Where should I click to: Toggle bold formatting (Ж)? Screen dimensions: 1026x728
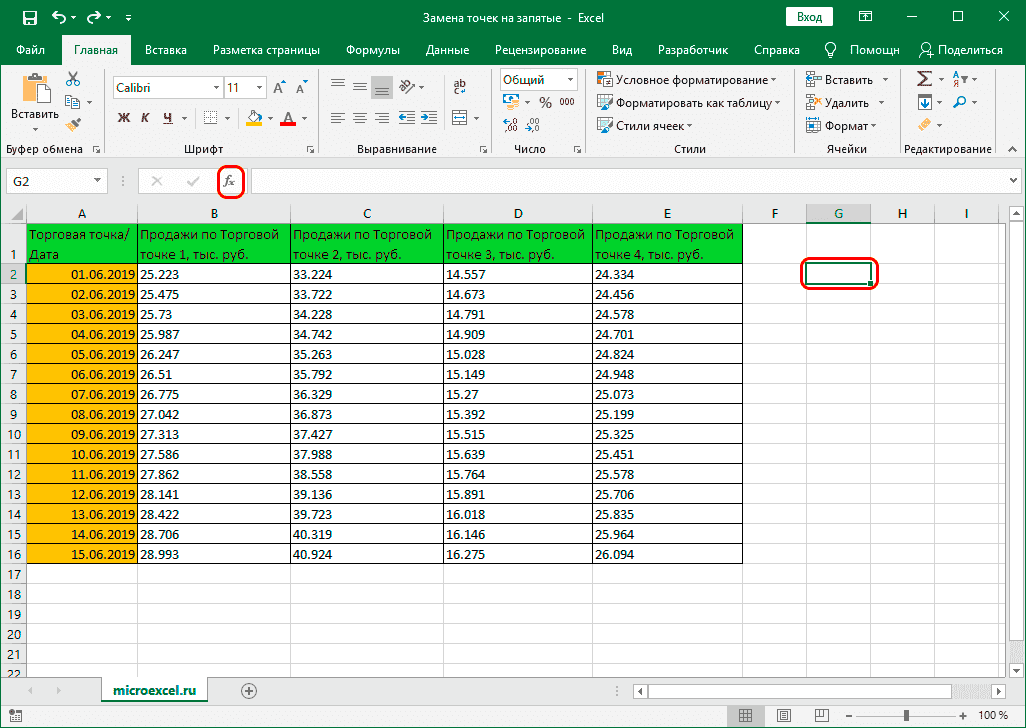pos(124,118)
